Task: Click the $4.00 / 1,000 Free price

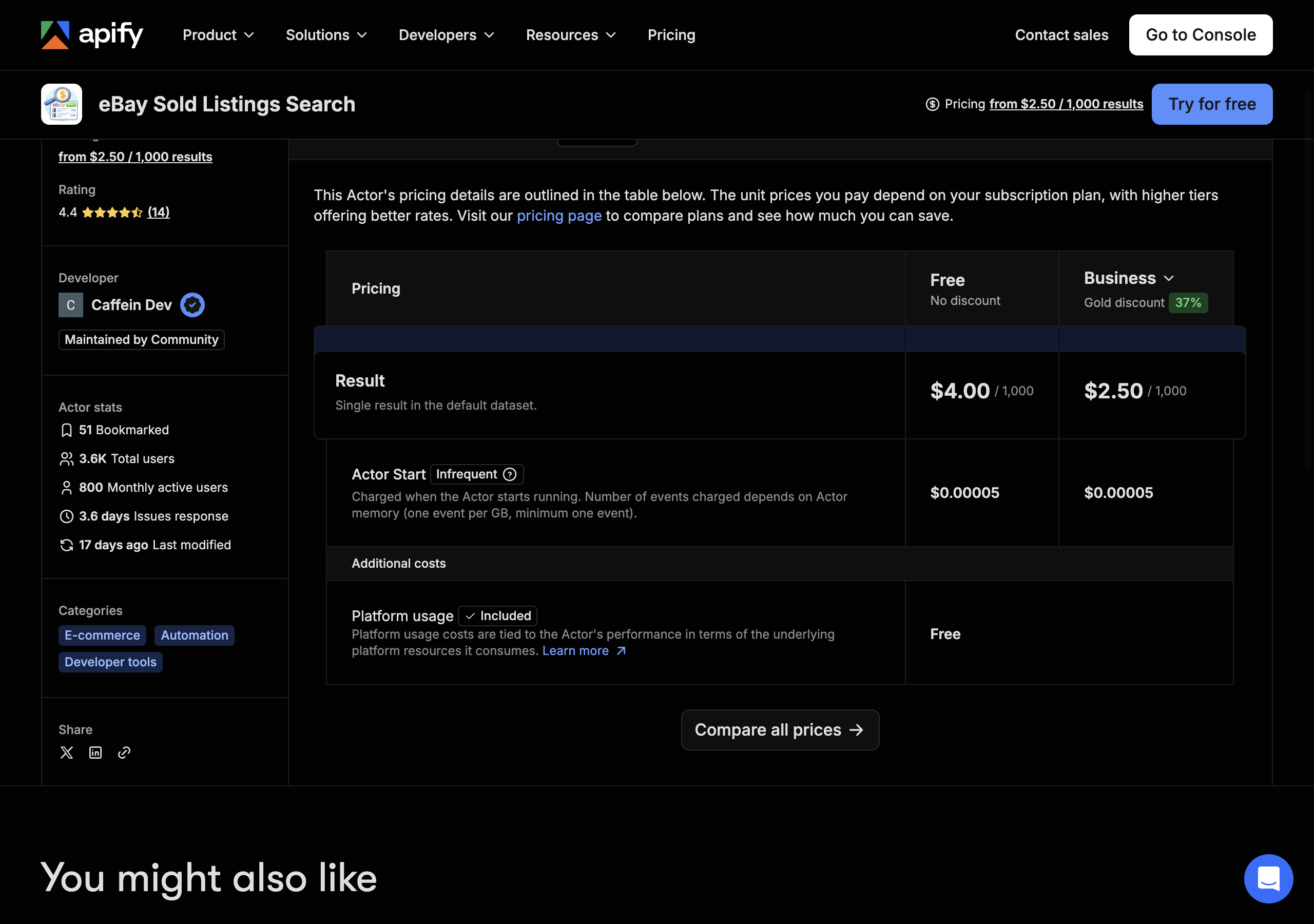Action: (x=981, y=391)
